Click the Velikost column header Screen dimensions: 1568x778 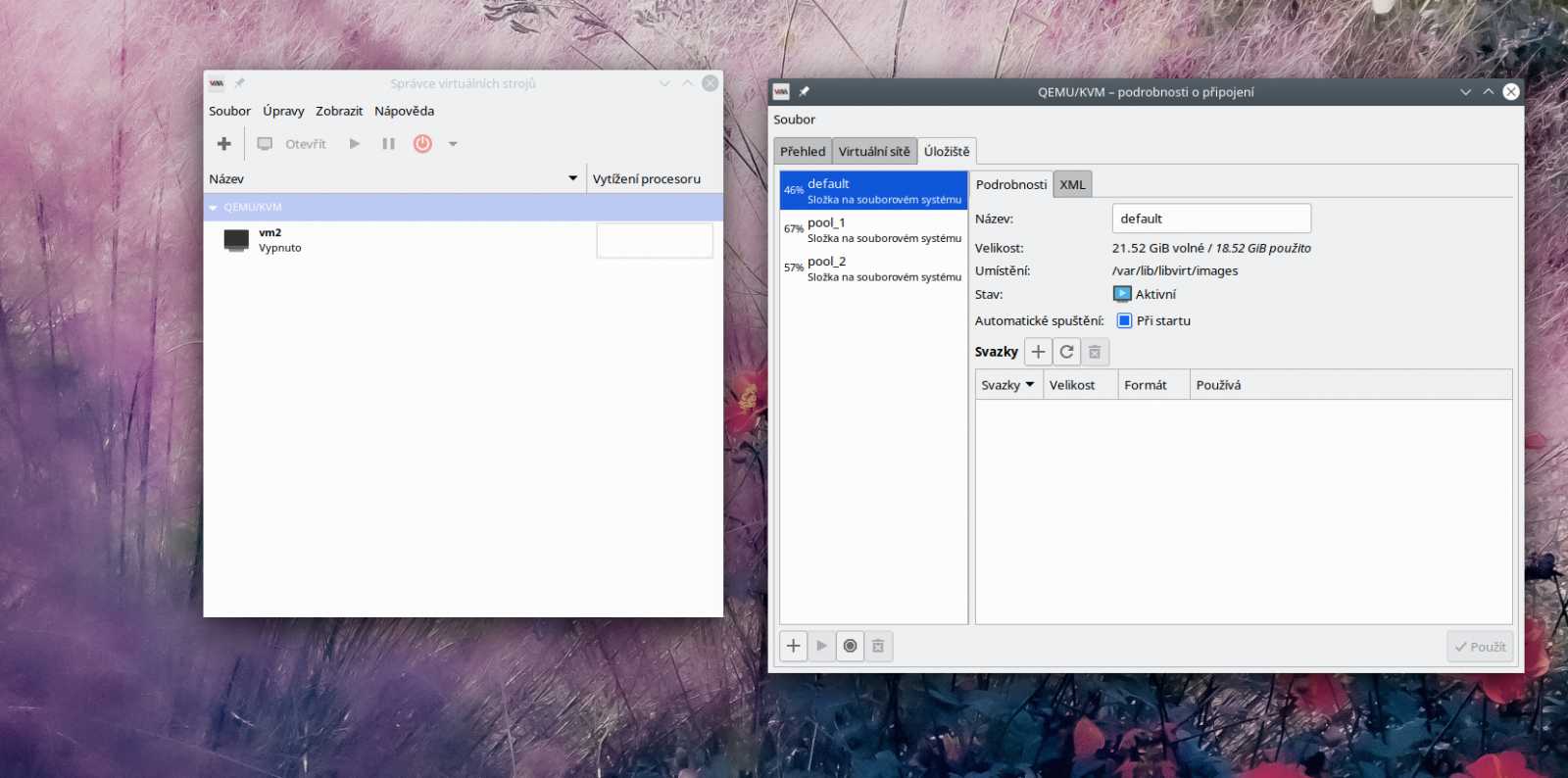[x=1080, y=385]
